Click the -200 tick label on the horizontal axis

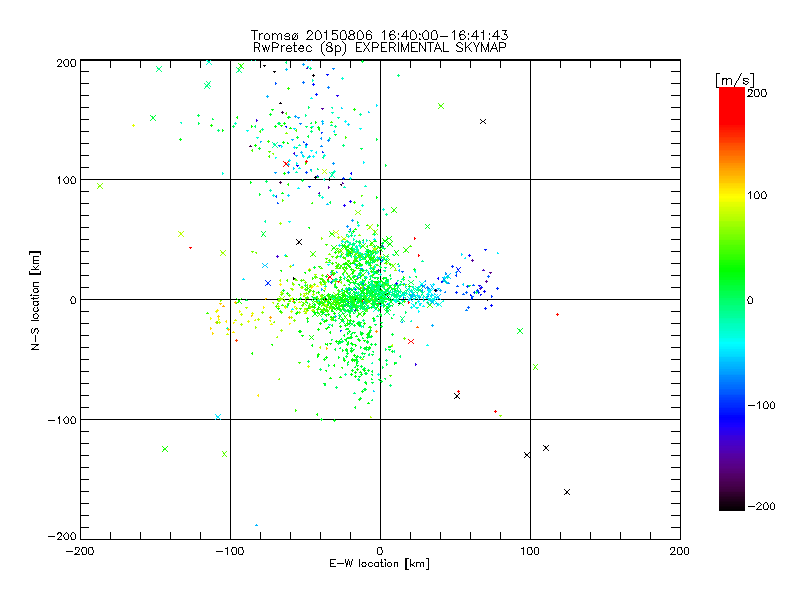tap(80, 550)
